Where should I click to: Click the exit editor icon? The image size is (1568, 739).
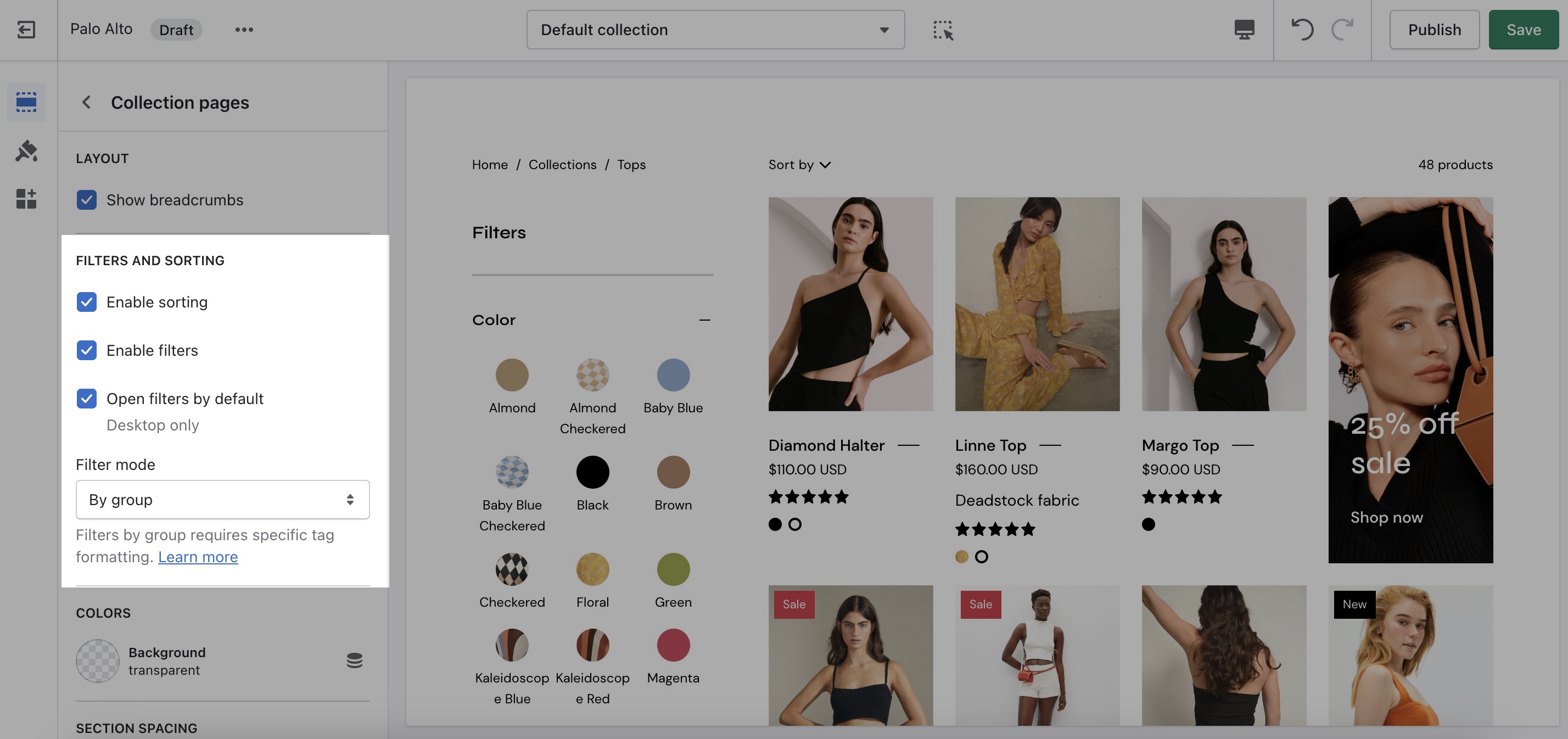click(26, 29)
